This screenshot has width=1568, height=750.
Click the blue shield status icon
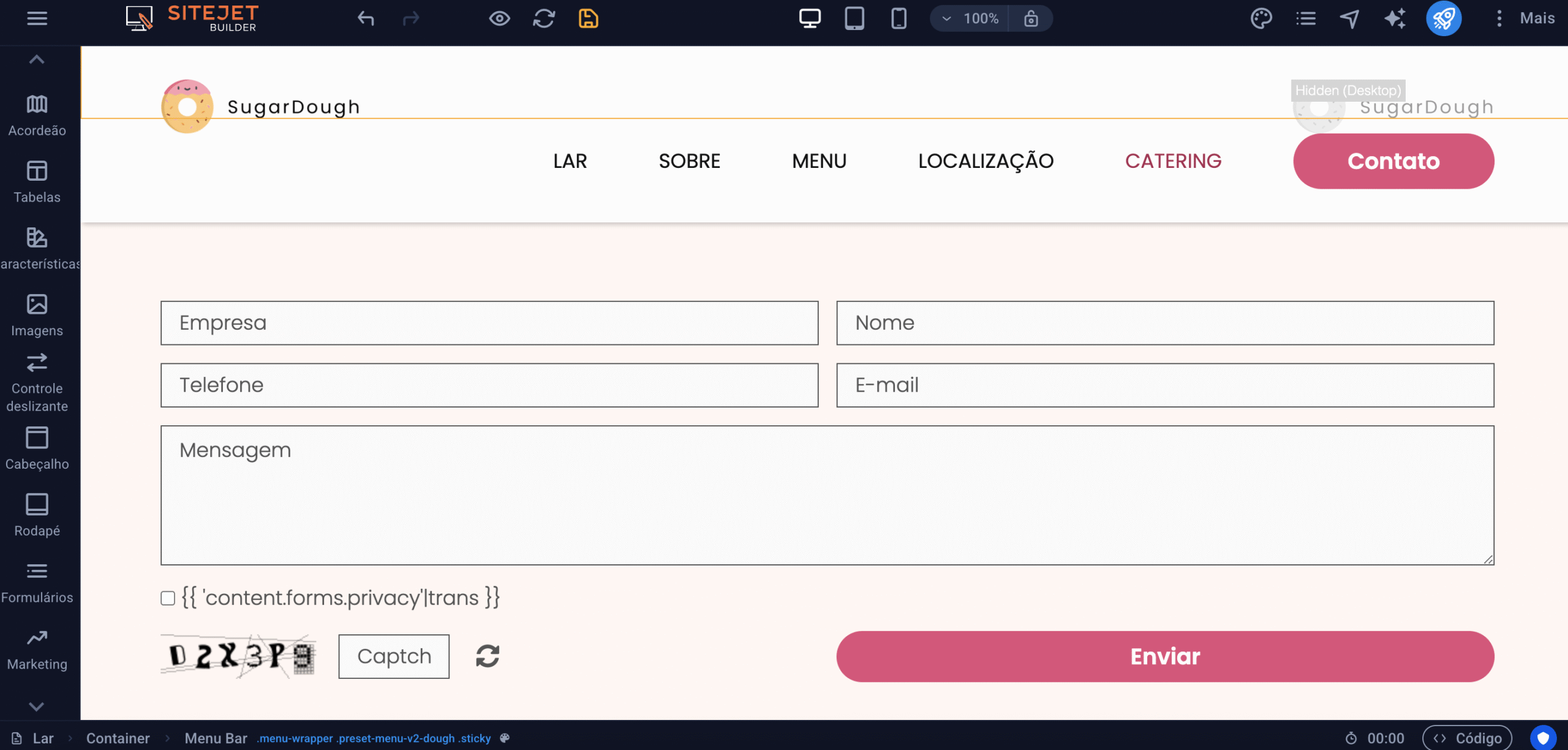1543,738
